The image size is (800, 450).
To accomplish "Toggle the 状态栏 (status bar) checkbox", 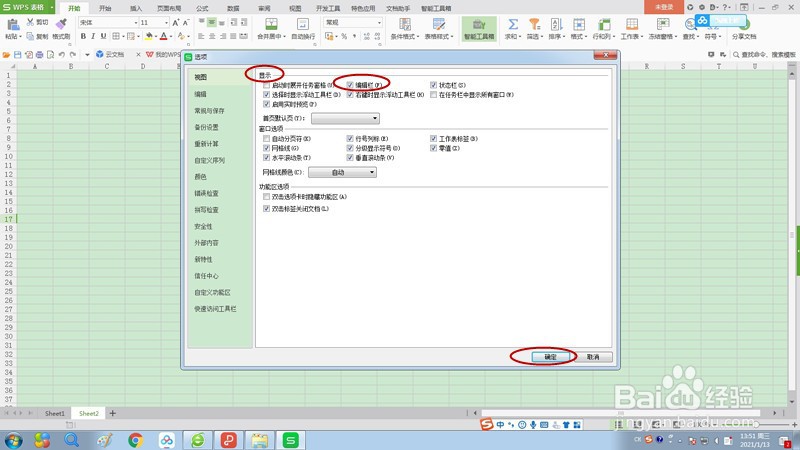I will click(x=433, y=85).
